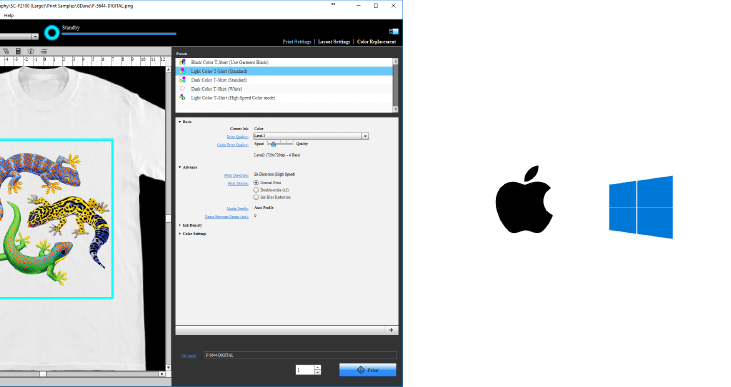
Task: Select the third Print Option radio button
Action: click(256, 197)
